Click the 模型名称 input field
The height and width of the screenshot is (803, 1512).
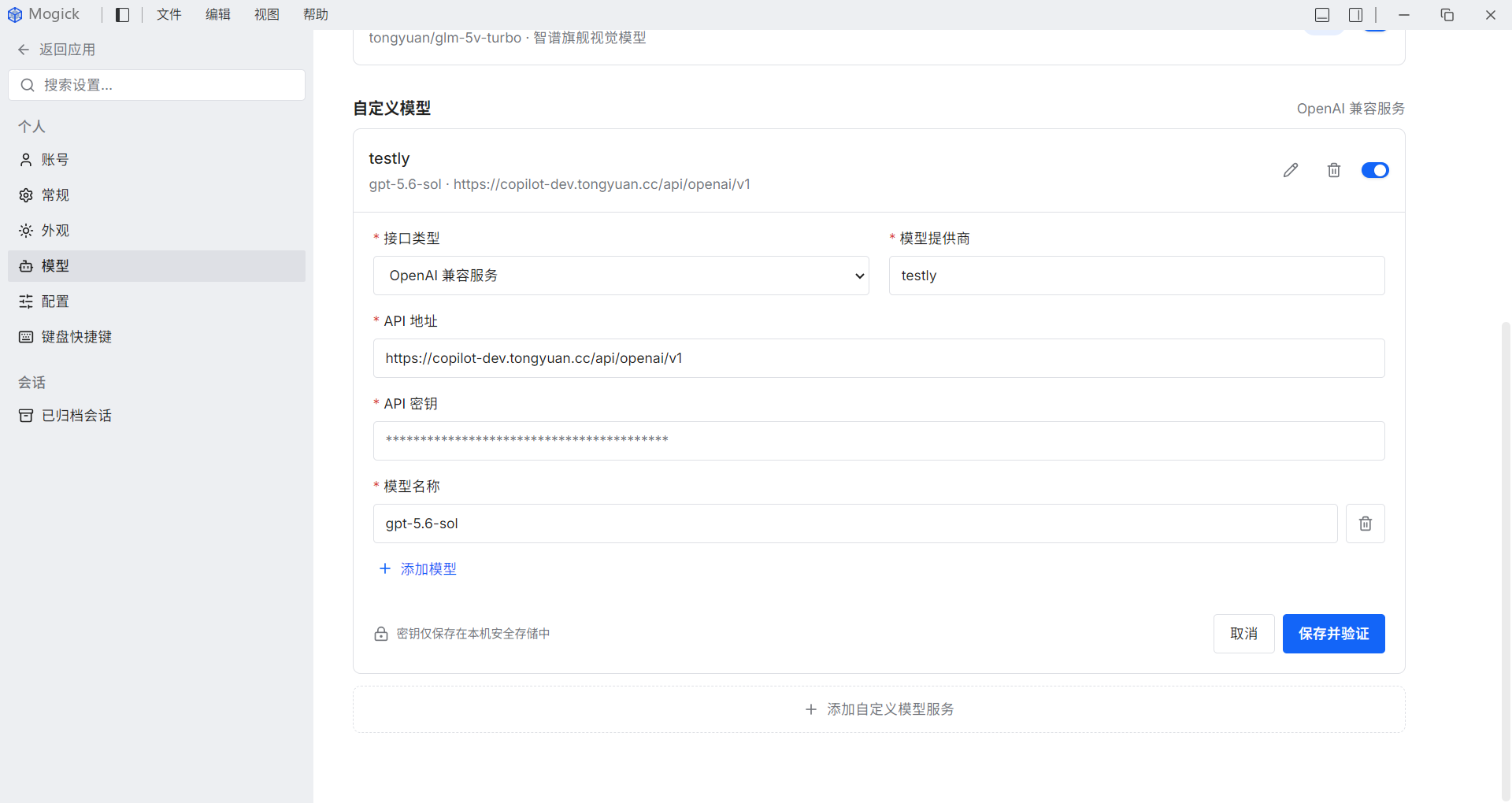point(855,524)
